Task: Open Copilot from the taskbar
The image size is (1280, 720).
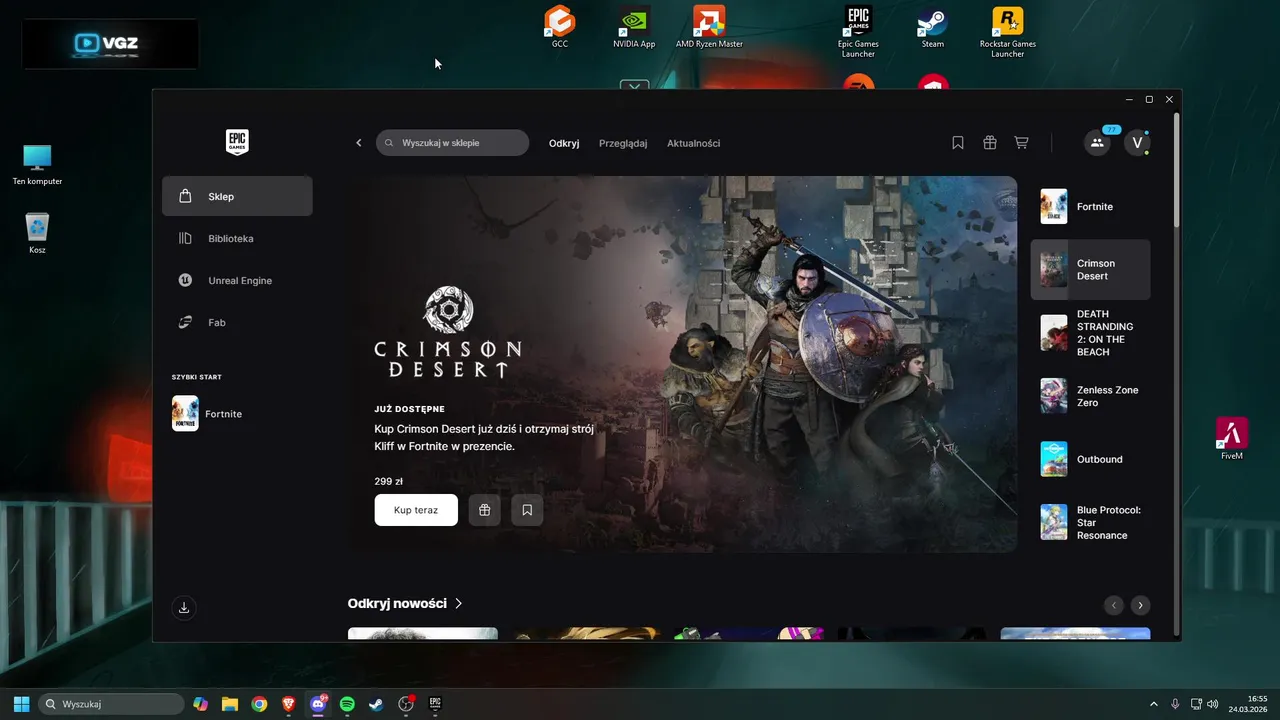Action: 201,704
